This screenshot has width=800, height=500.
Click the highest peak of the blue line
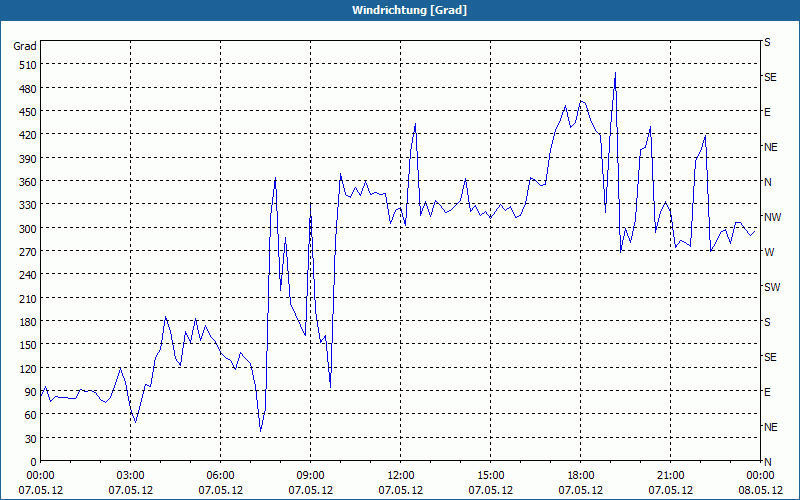tap(615, 73)
